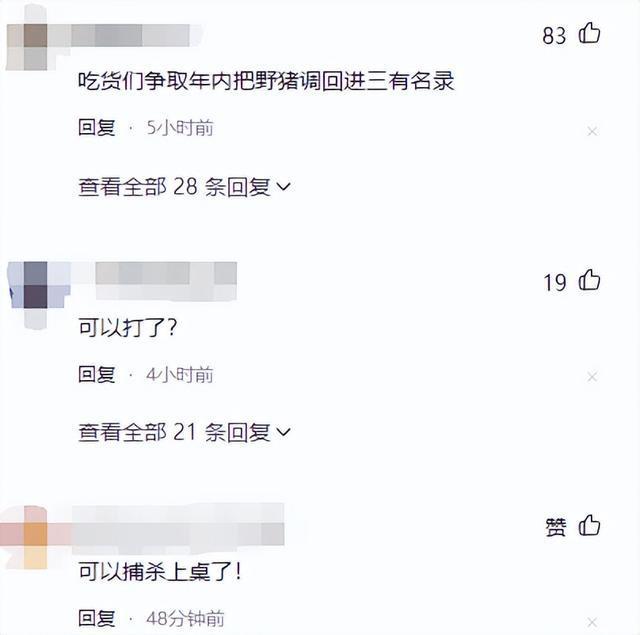Viewport: 640px width, 635px height.
Task: Like the comment with 19 likes
Action: (x=589, y=280)
